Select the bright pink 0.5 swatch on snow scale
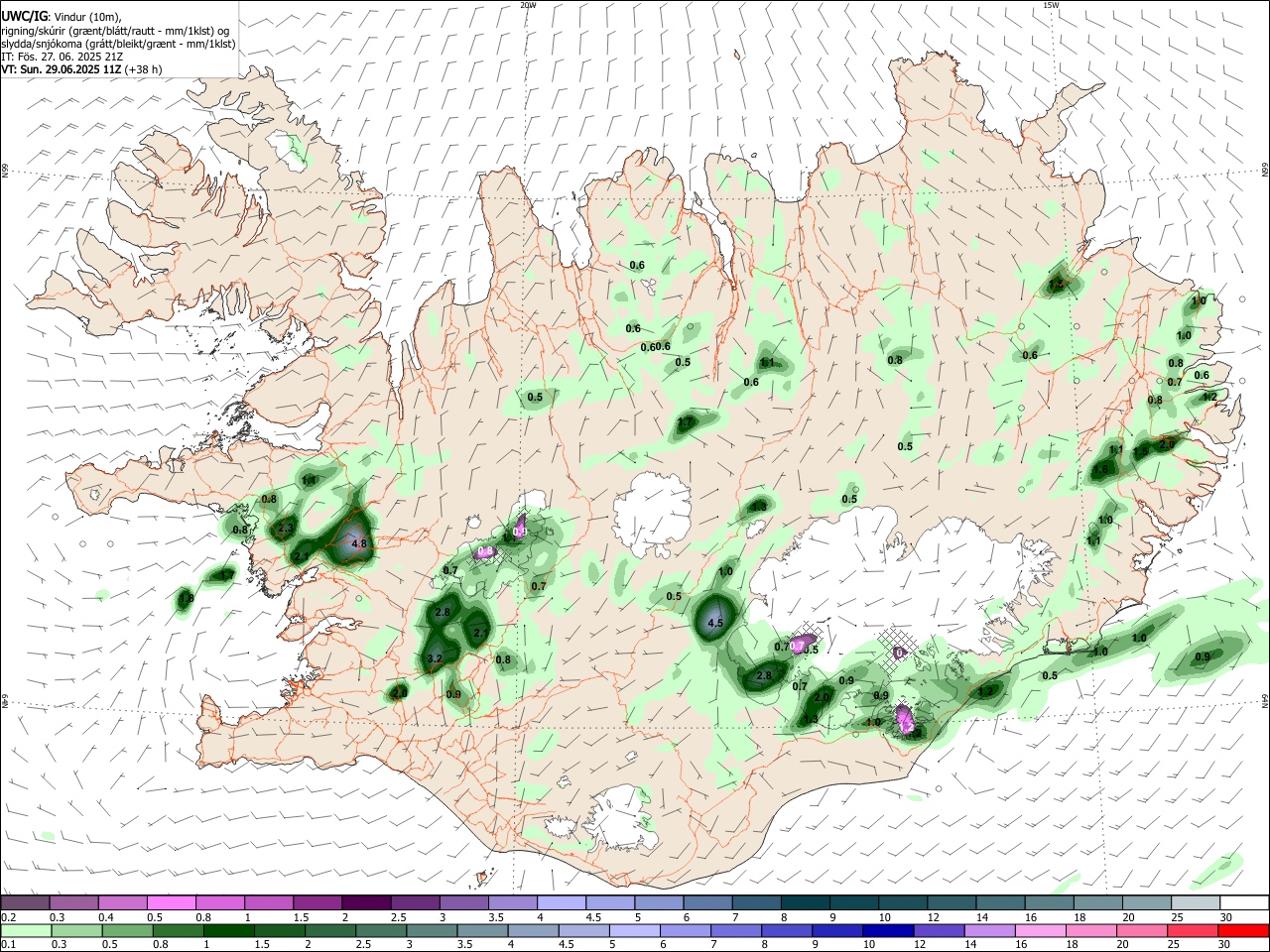The image size is (1270, 952). (x=172, y=902)
